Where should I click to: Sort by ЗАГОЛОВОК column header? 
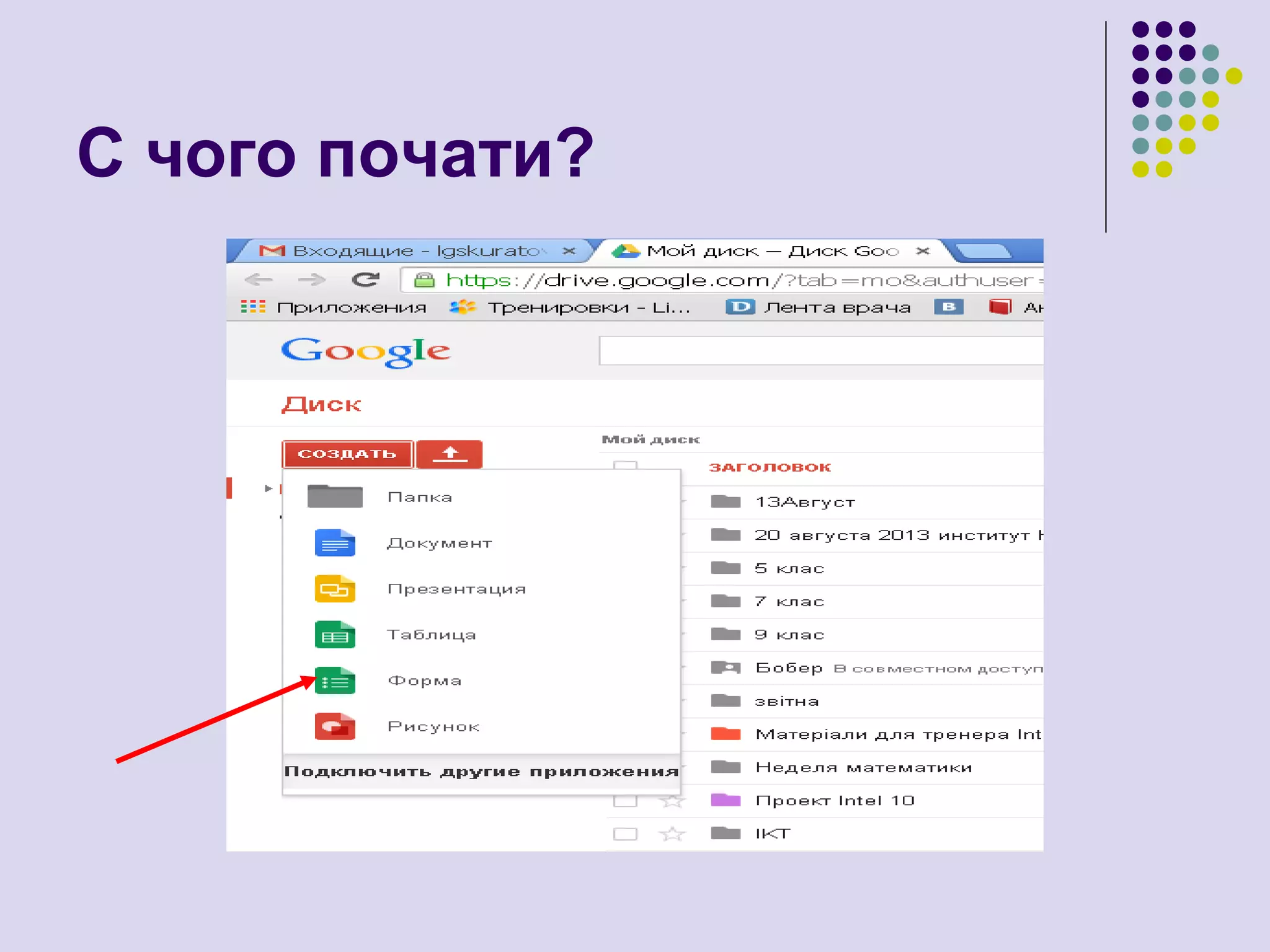pyautogui.click(x=770, y=467)
